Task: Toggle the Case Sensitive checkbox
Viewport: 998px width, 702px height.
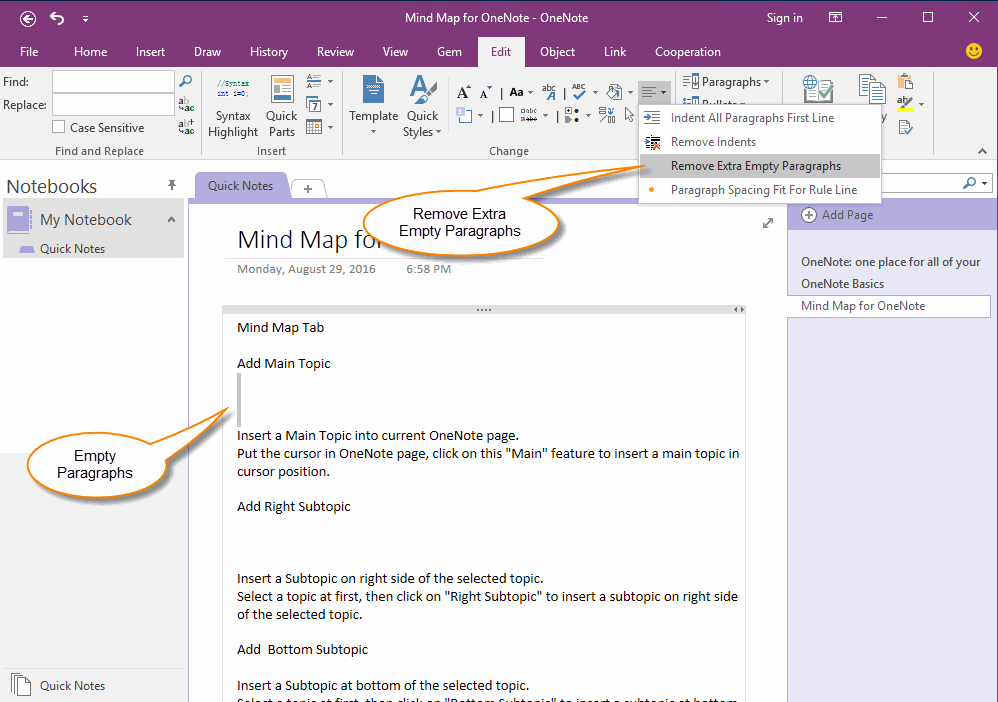Action: 59,127
